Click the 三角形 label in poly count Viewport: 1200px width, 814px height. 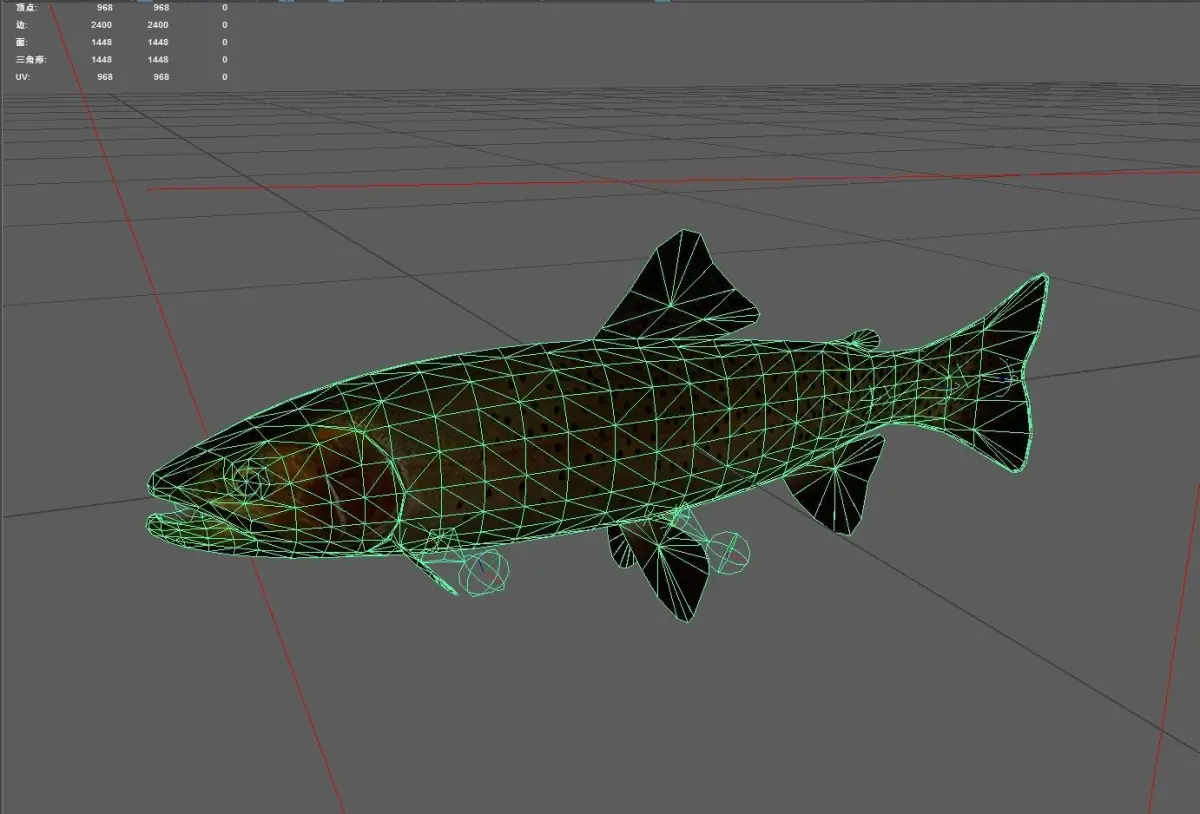31,59
